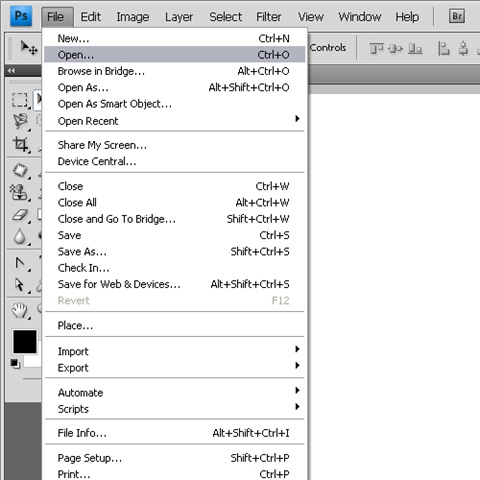The image size is (480, 480).
Task: Open the Edit menu
Action: 91,17
